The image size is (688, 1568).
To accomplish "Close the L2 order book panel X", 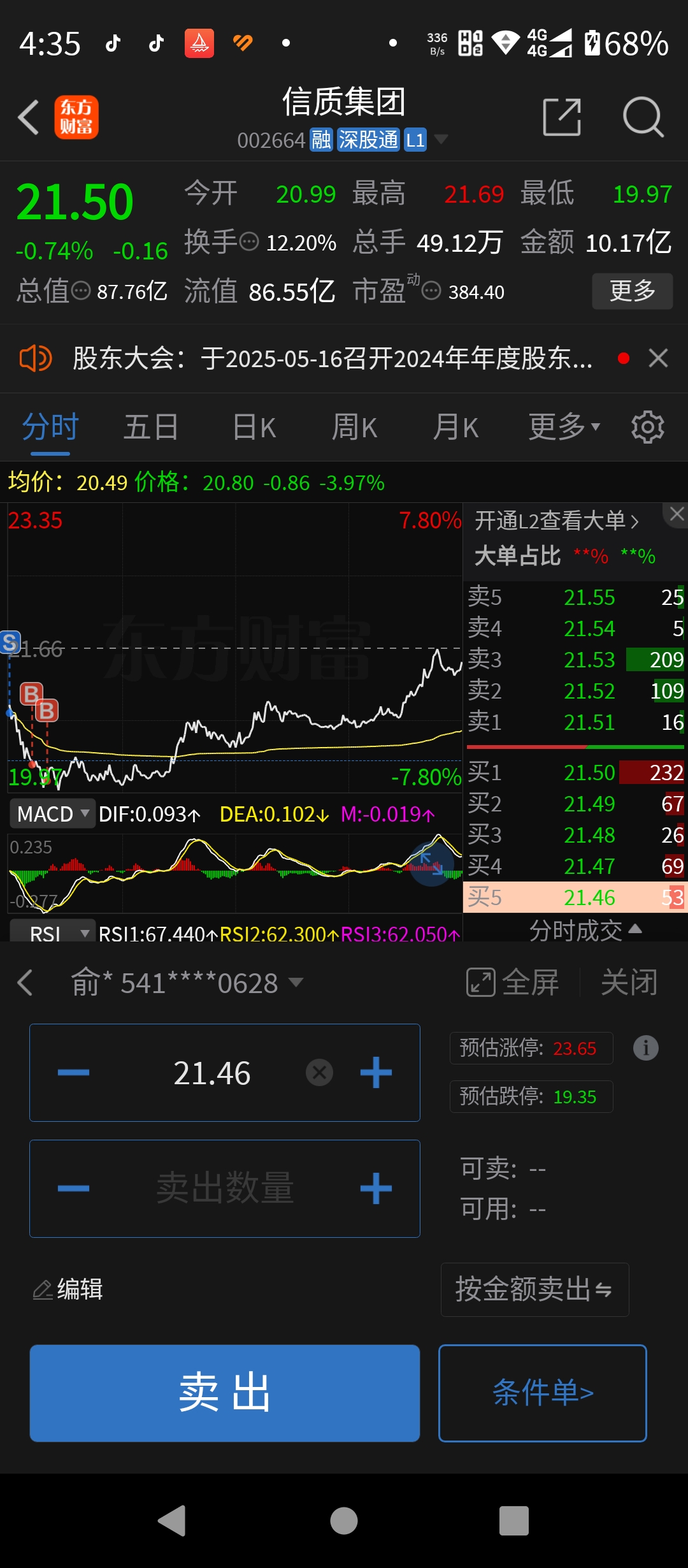I will 677,514.
